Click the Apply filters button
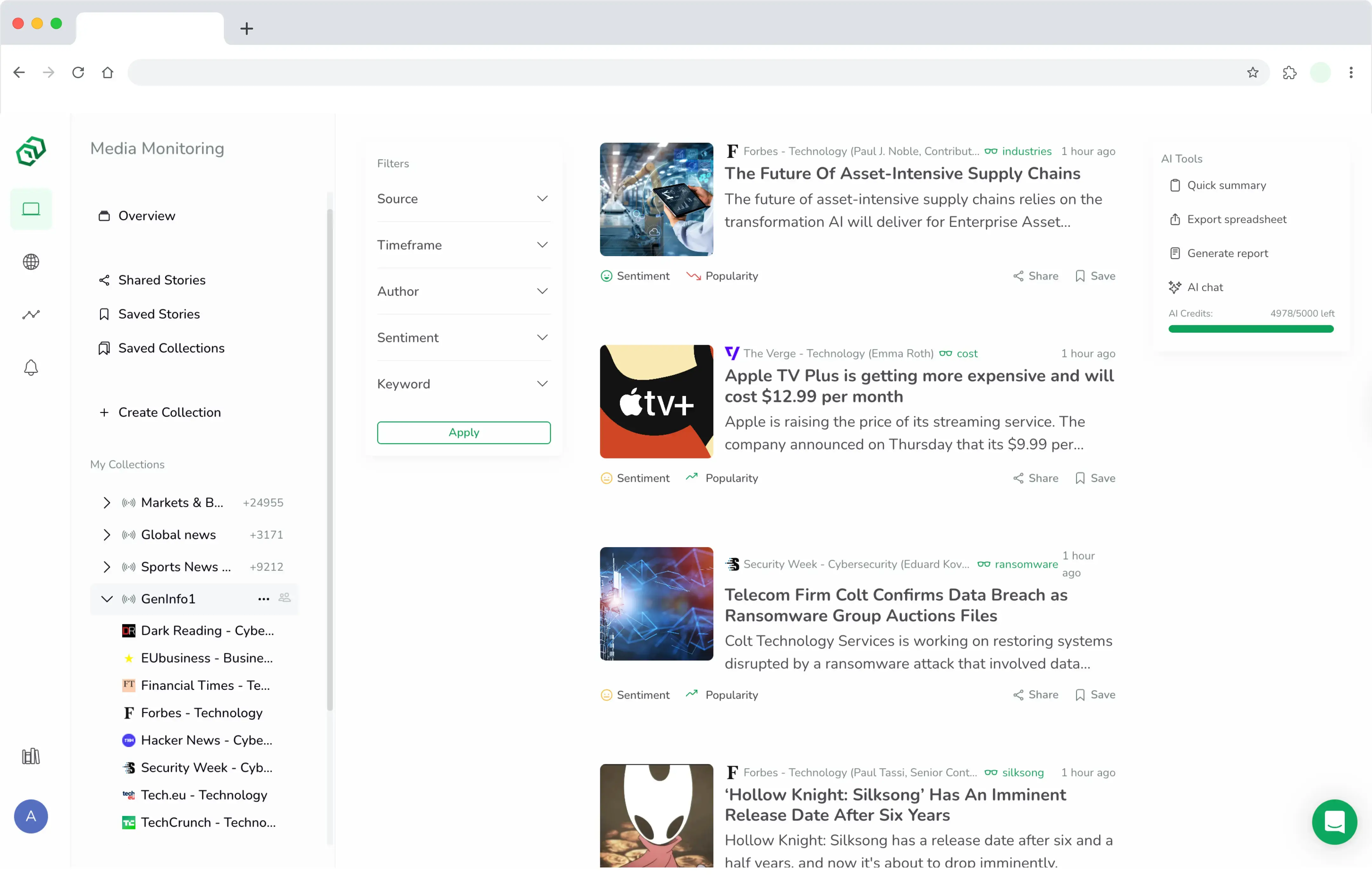The image size is (1372, 877). click(463, 432)
